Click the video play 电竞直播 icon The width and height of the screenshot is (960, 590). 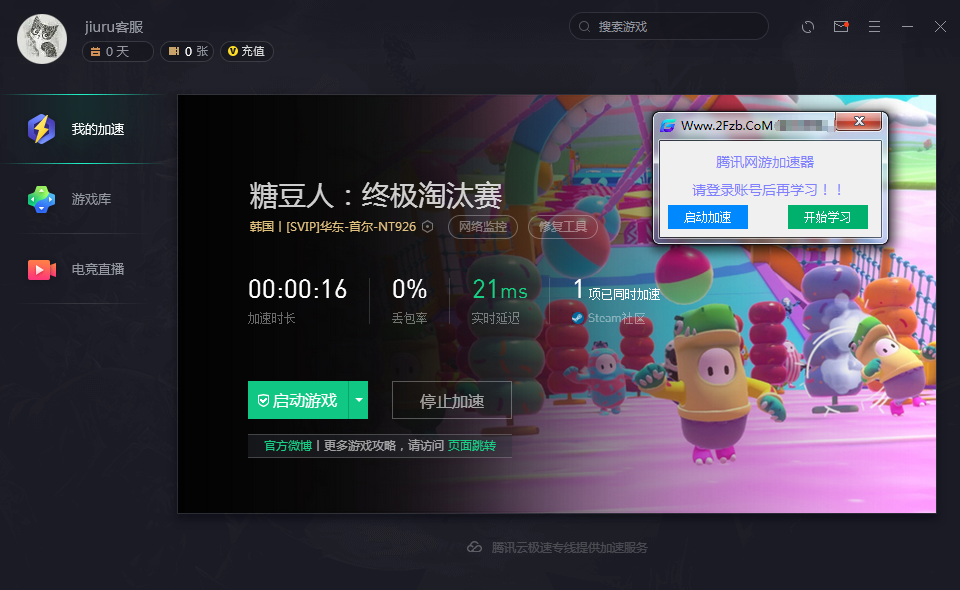point(42,269)
